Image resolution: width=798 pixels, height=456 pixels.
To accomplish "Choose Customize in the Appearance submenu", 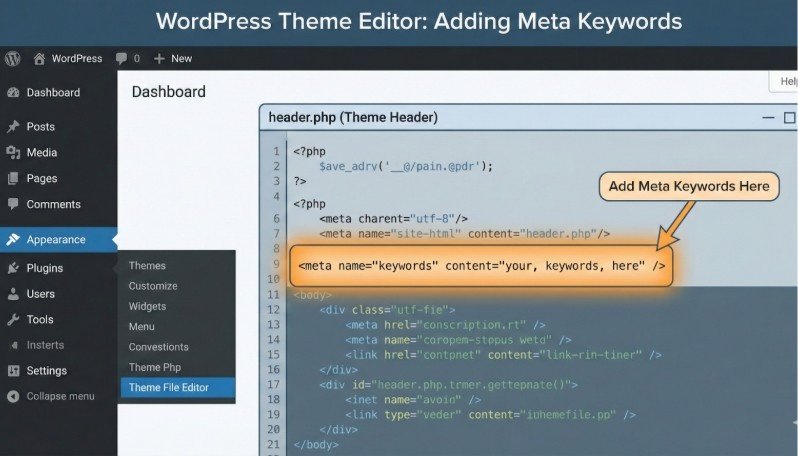I will [x=153, y=286].
